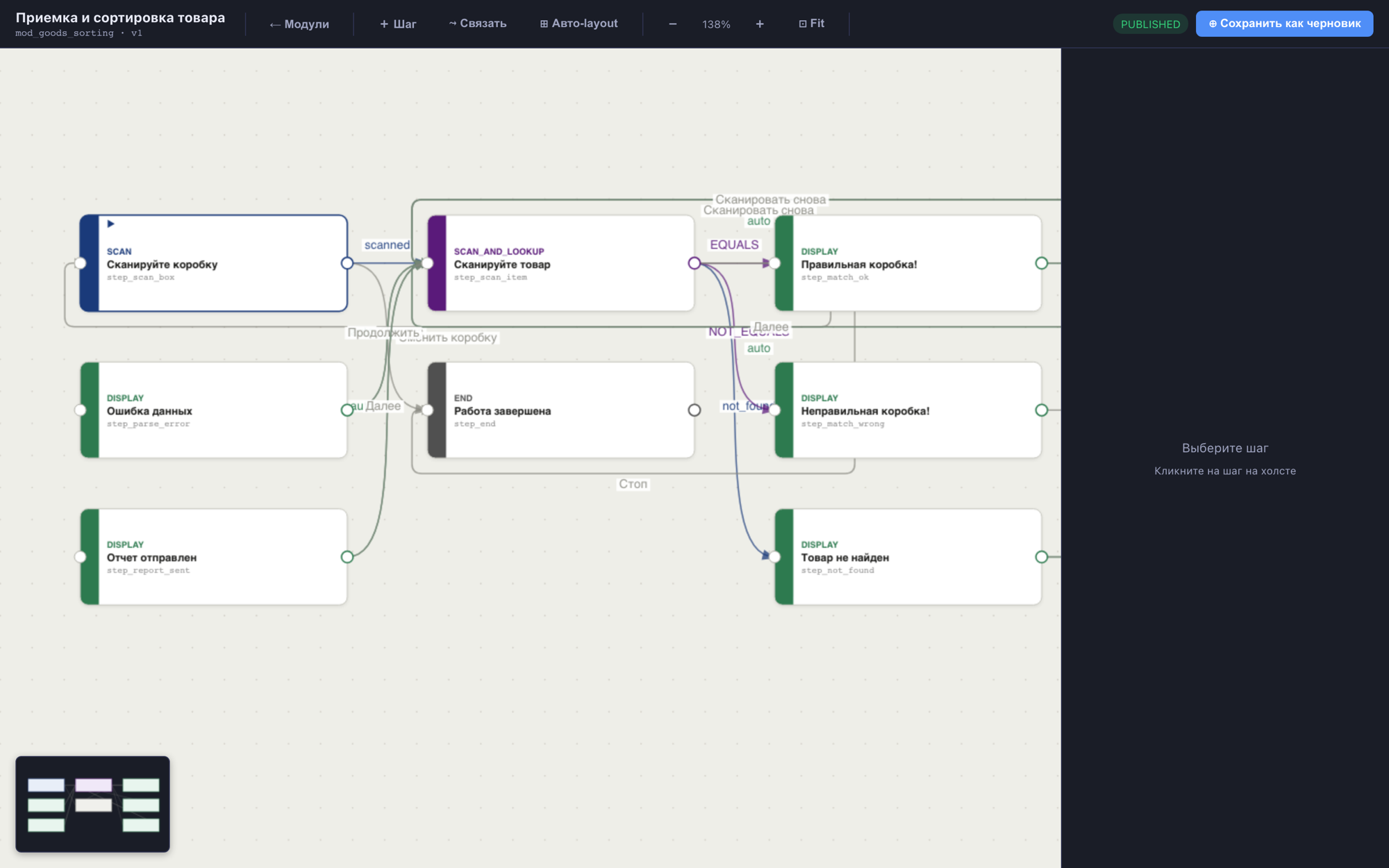This screenshot has width=1389, height=868.
Task: Click the Выберите шаг placeholder text
Action: click(x=1225, y=448)
